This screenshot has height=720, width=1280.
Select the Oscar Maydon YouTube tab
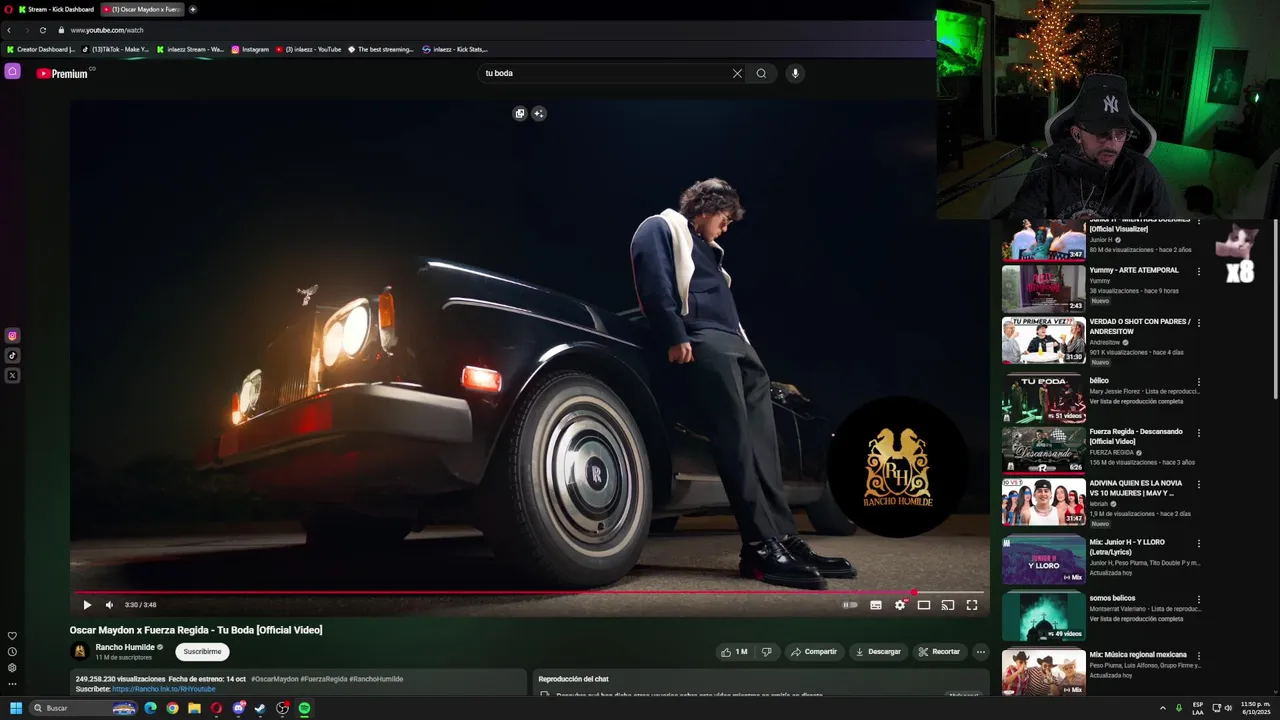click(x=143, y=9)
